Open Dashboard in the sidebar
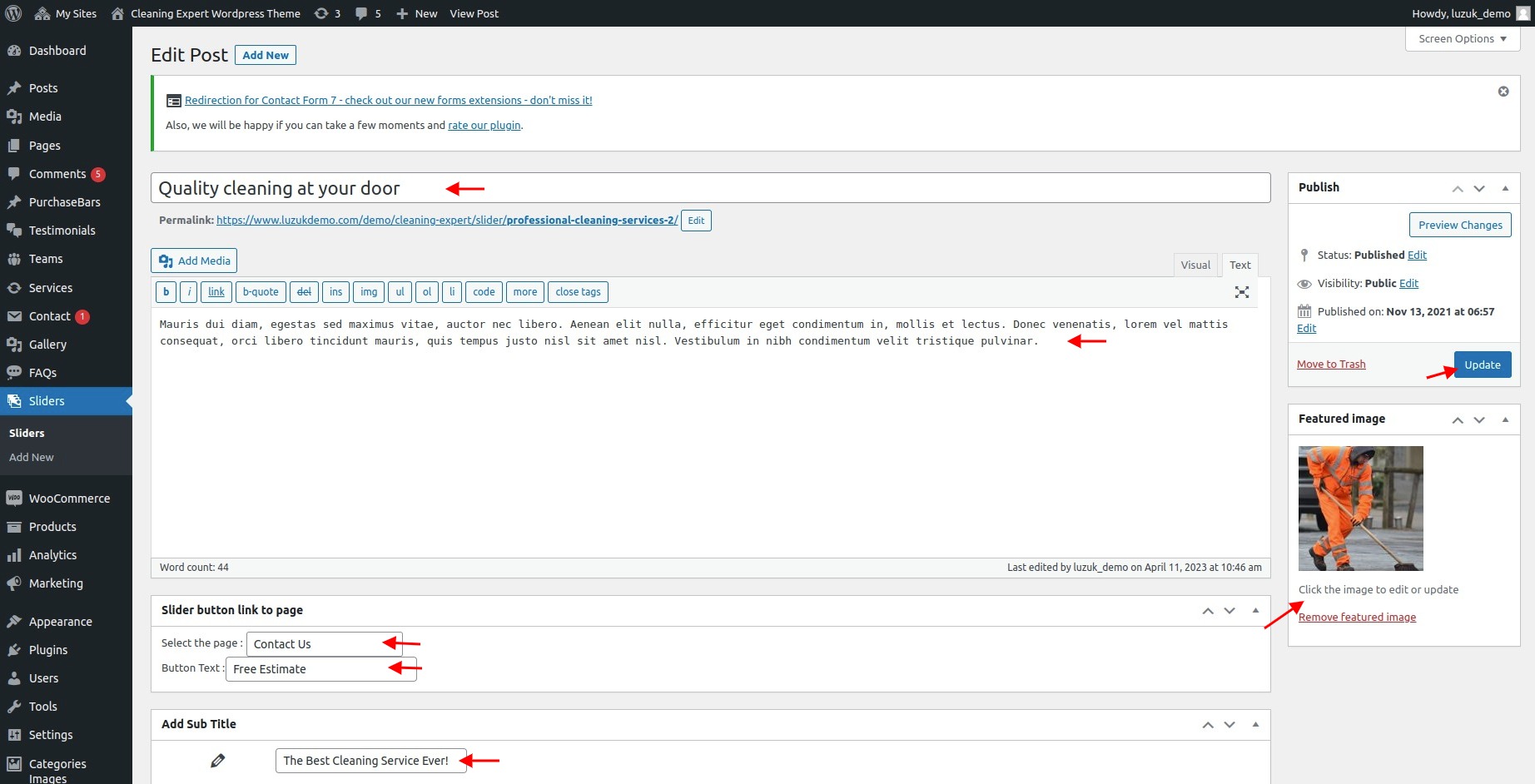 coord(66,51)
